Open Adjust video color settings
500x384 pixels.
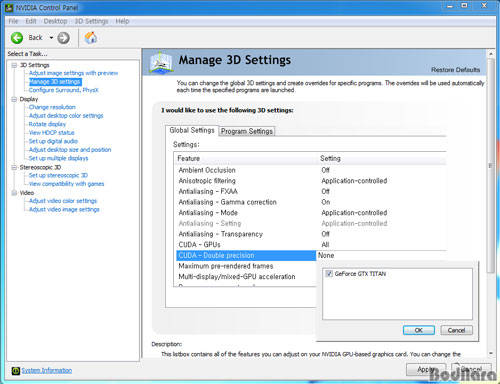pyautogui.click(x=63, y=201)
